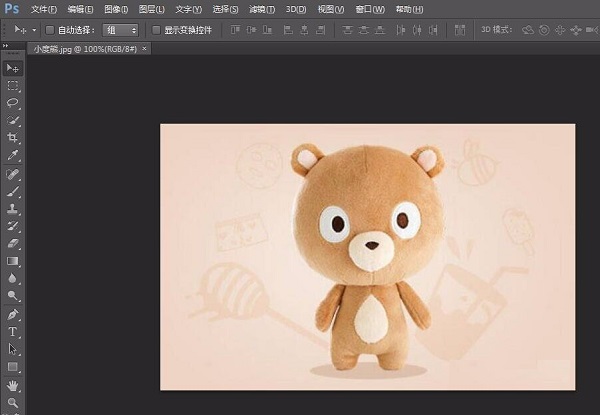
Task: Open the 图像(I) menu
Action: (117, 9)
